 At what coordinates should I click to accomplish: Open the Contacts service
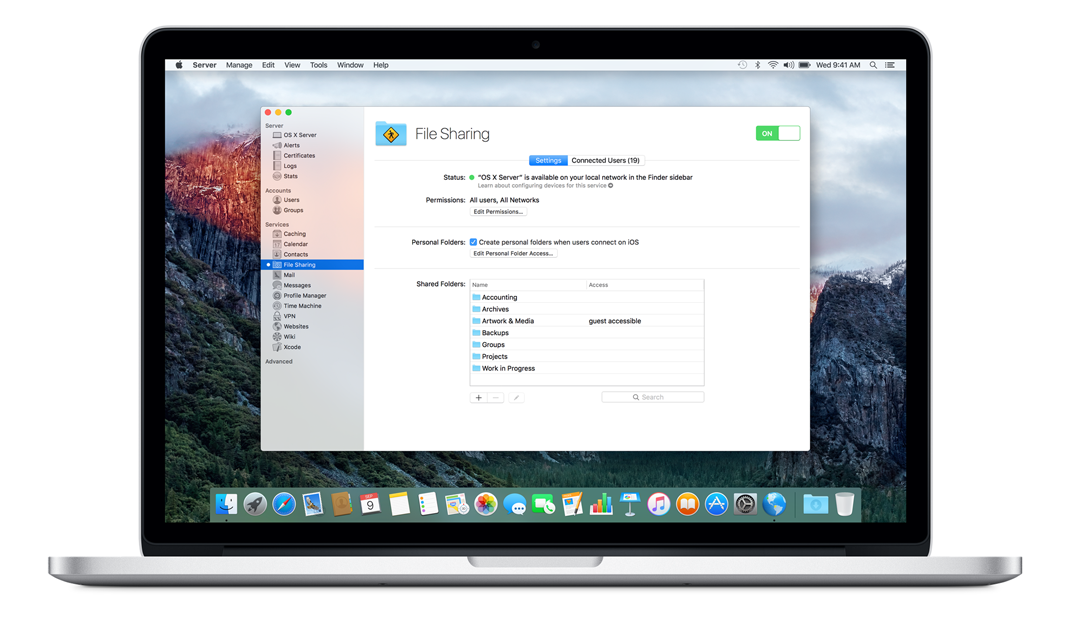tap(295, 255)
